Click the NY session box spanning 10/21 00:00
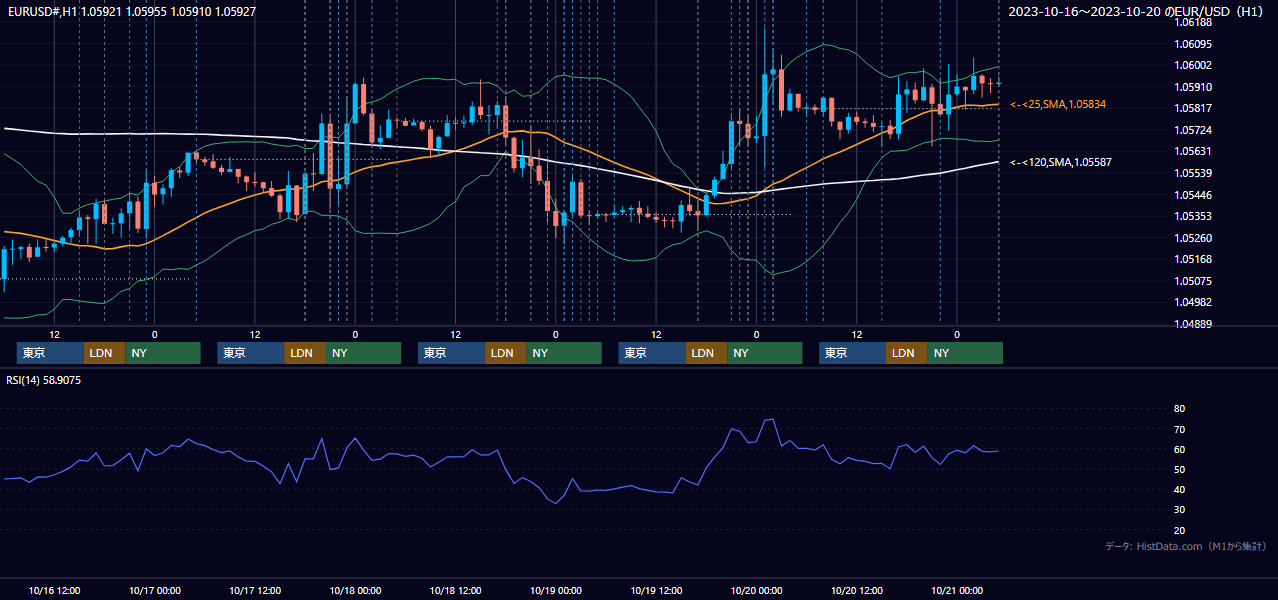The image size is (1278, 600). 966,353
